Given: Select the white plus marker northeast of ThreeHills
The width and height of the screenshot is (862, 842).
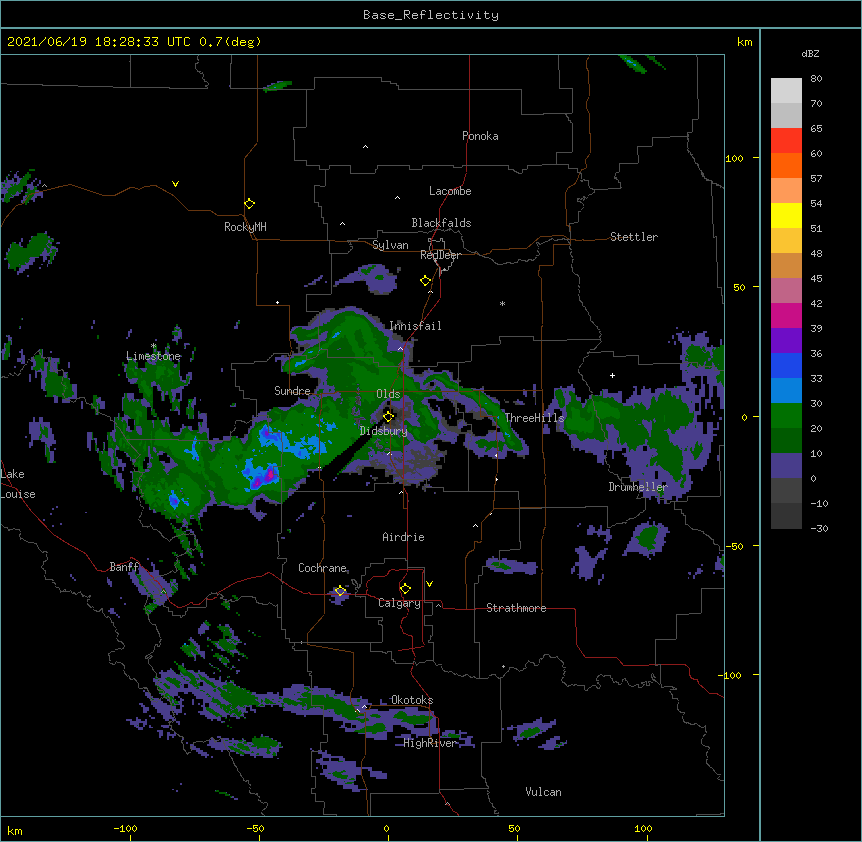Looking at the screenshot, I should (612, 375).
